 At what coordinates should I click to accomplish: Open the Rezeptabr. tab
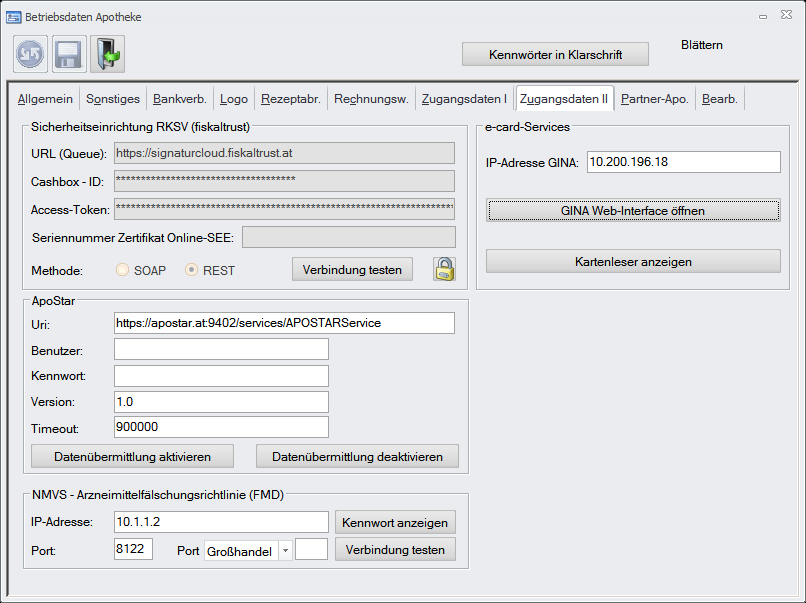point(290,99)
